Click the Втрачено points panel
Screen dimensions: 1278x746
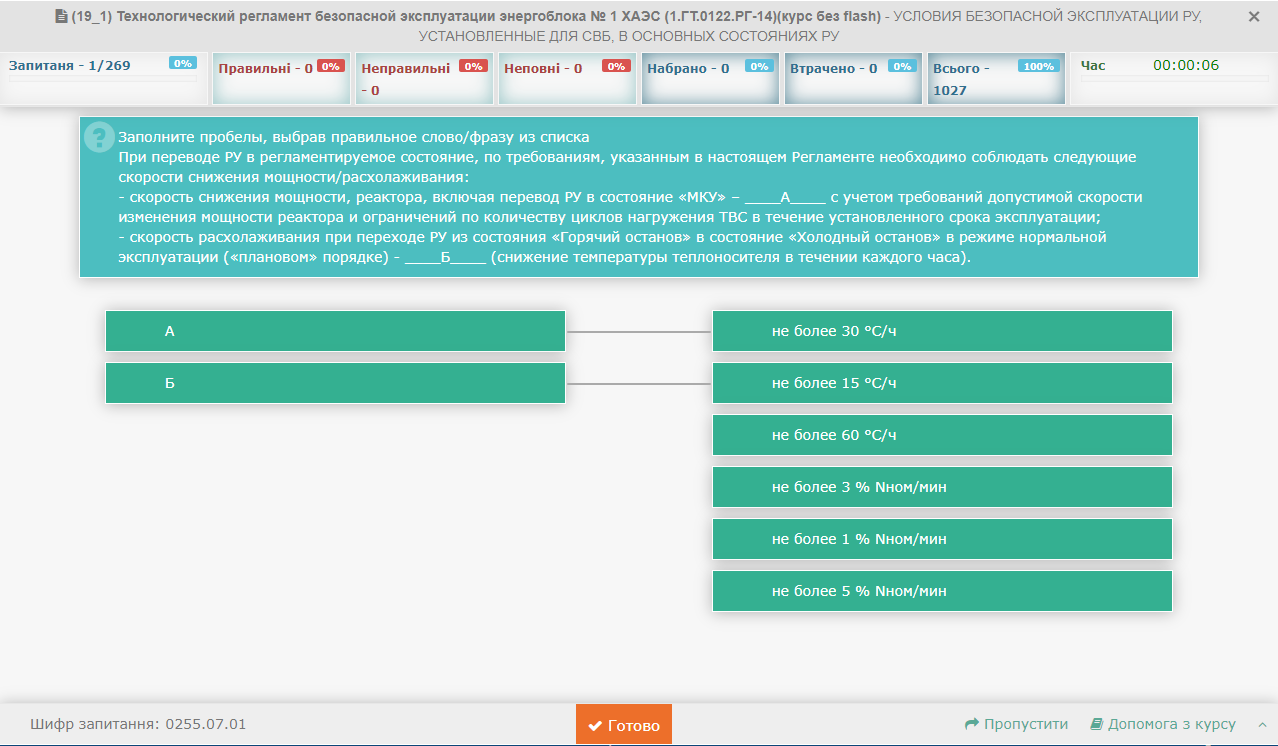[x=853, y=78]
